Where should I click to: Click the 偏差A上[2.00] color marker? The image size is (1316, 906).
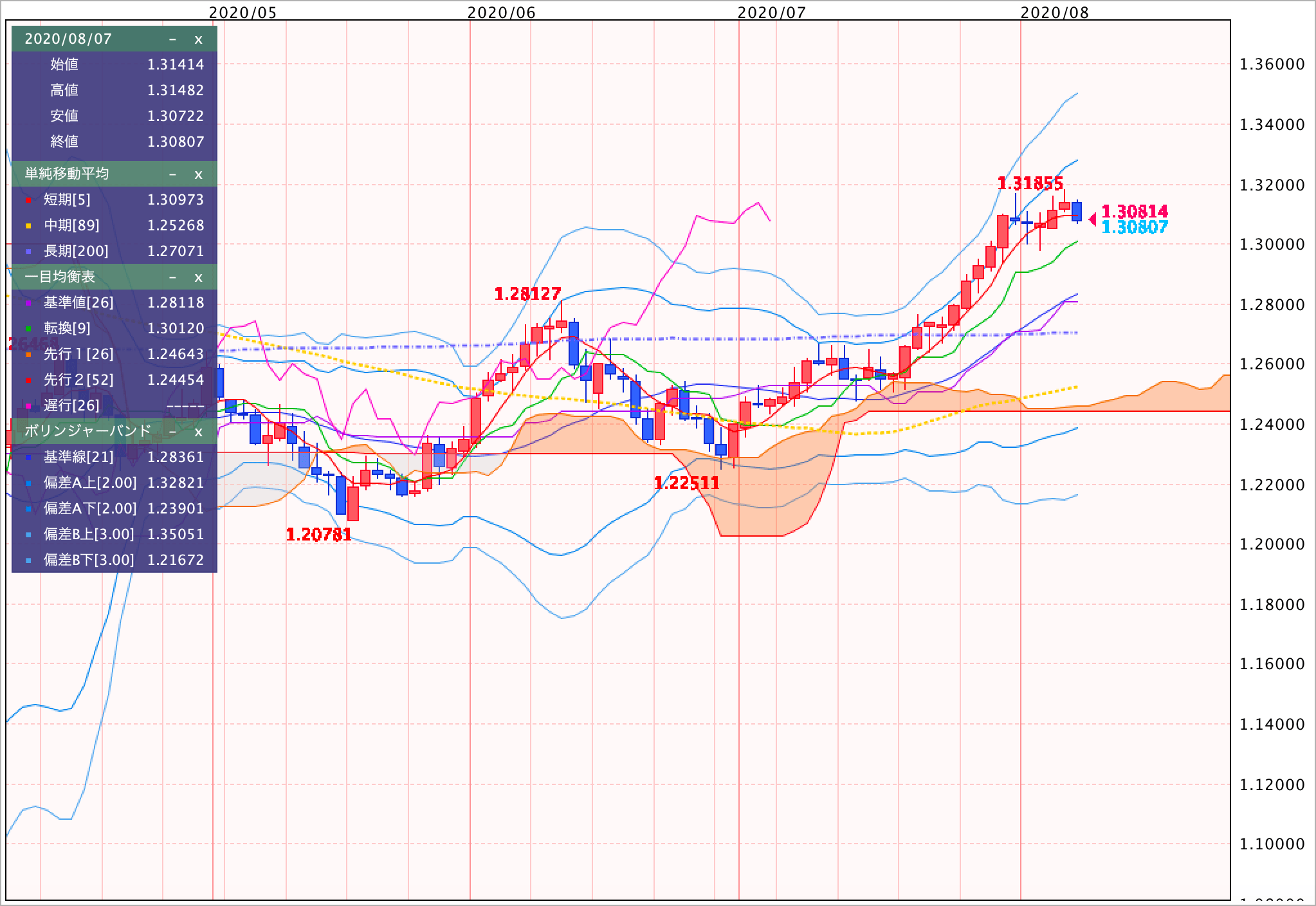click(x=28, y=484)
